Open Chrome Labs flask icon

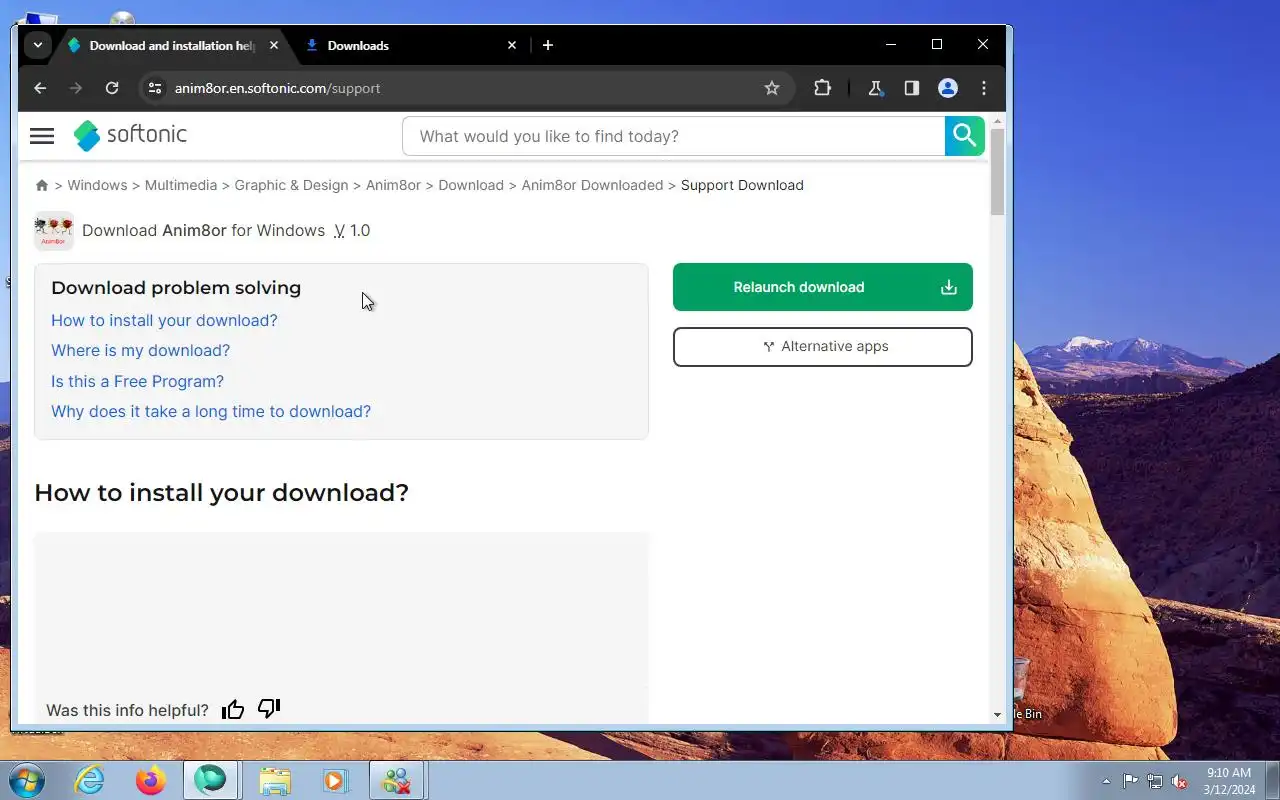pyautogui.click(x=876, y=88)
